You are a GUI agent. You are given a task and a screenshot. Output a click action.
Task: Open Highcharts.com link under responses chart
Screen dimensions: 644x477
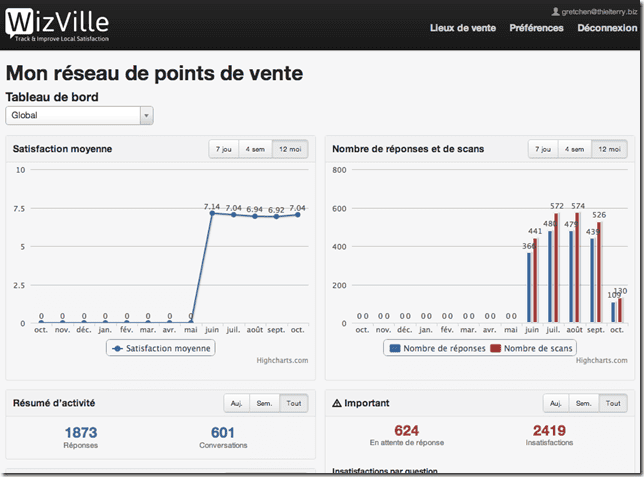pyautogui.click(x=602, y=360)
